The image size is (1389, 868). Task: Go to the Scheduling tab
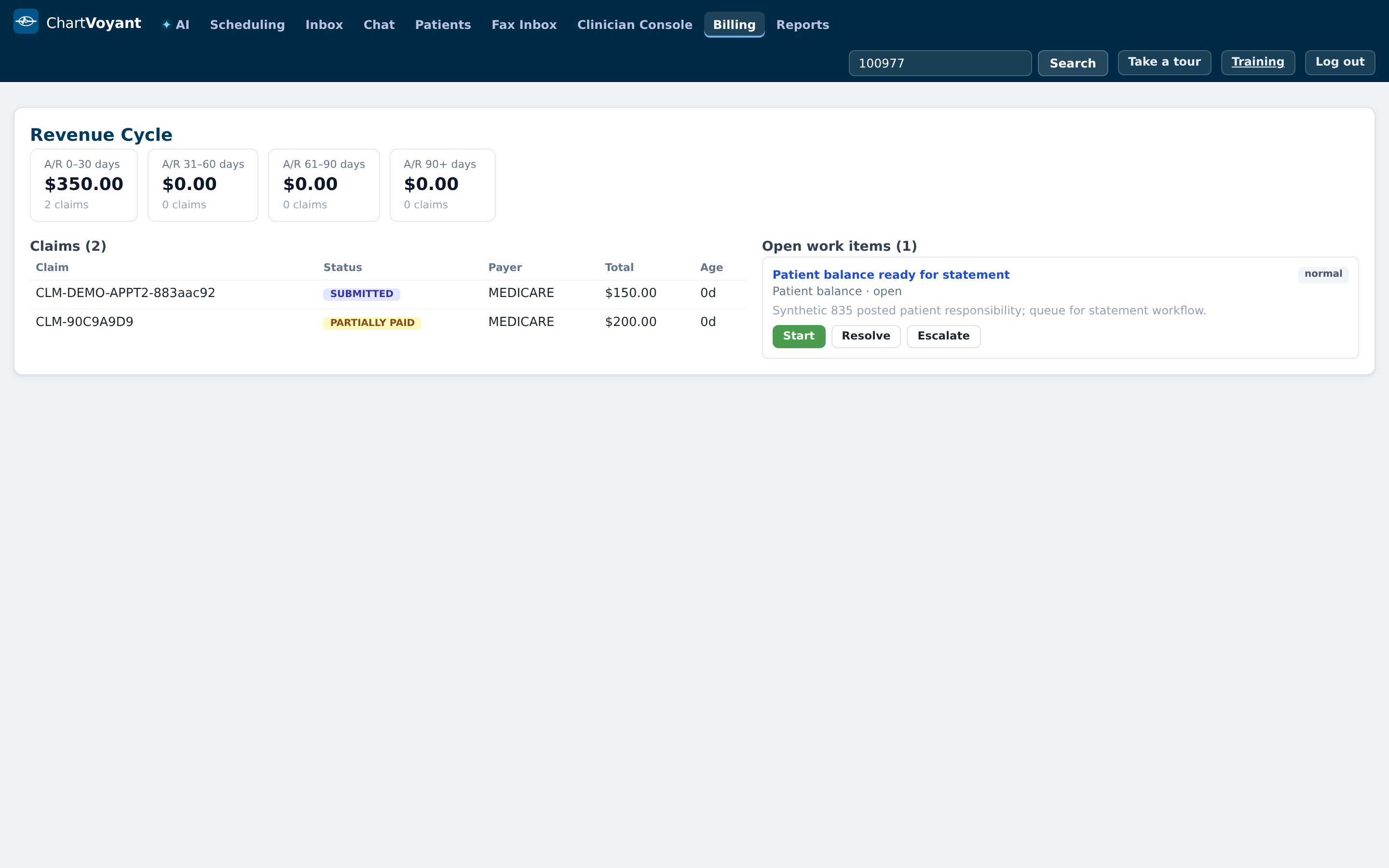(247, 25)
